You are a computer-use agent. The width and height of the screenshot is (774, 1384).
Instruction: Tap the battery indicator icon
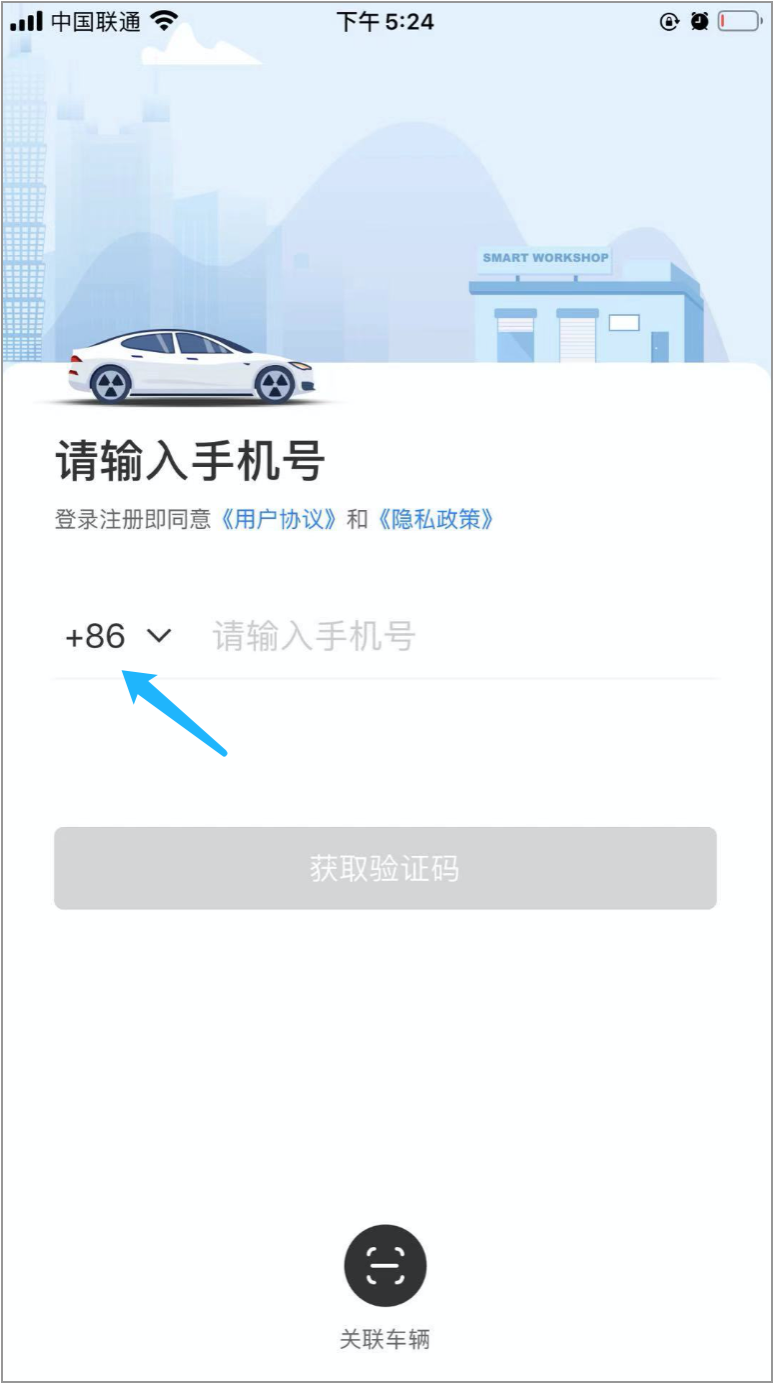point(738,21)
